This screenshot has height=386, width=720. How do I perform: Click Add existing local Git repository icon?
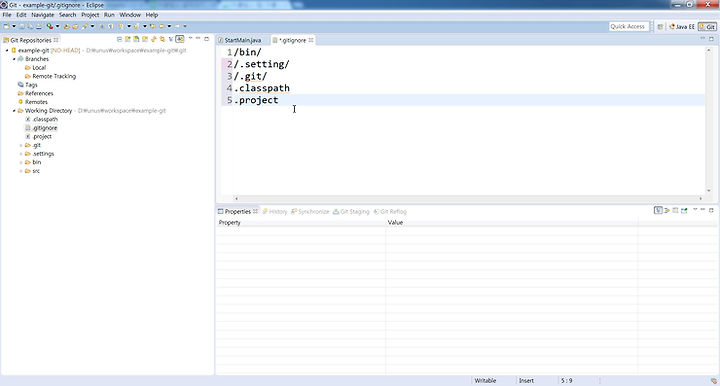click(x=128, y=39)
